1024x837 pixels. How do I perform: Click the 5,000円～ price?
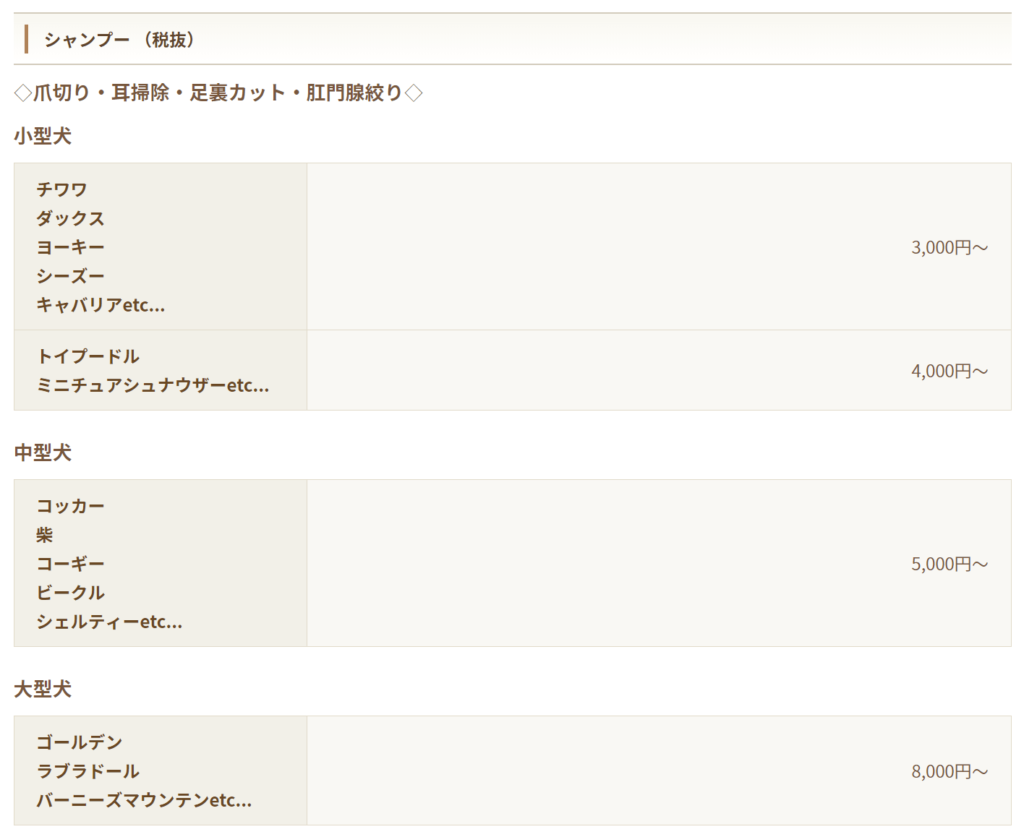click(x=949, y=564)
